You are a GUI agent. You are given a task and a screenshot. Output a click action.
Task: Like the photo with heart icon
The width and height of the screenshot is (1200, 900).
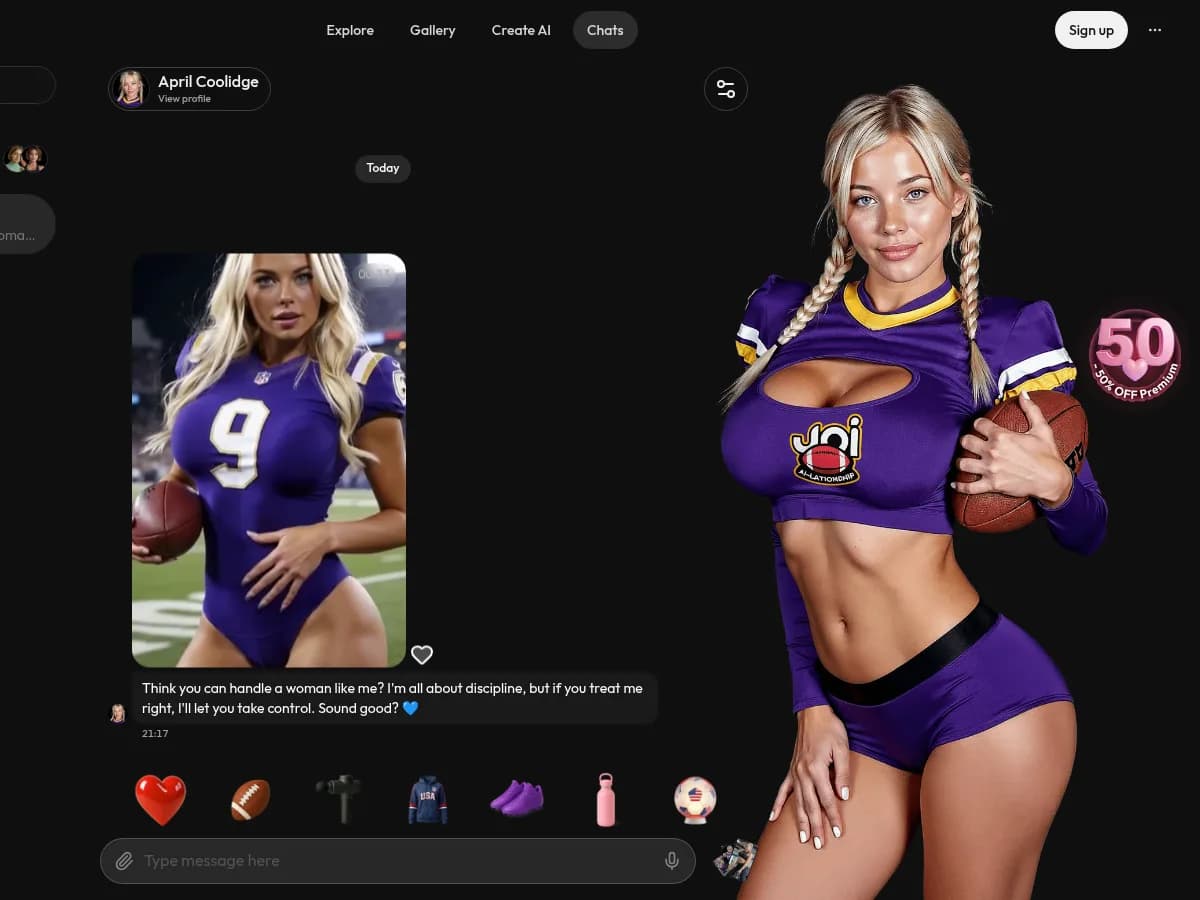[422, 655]
